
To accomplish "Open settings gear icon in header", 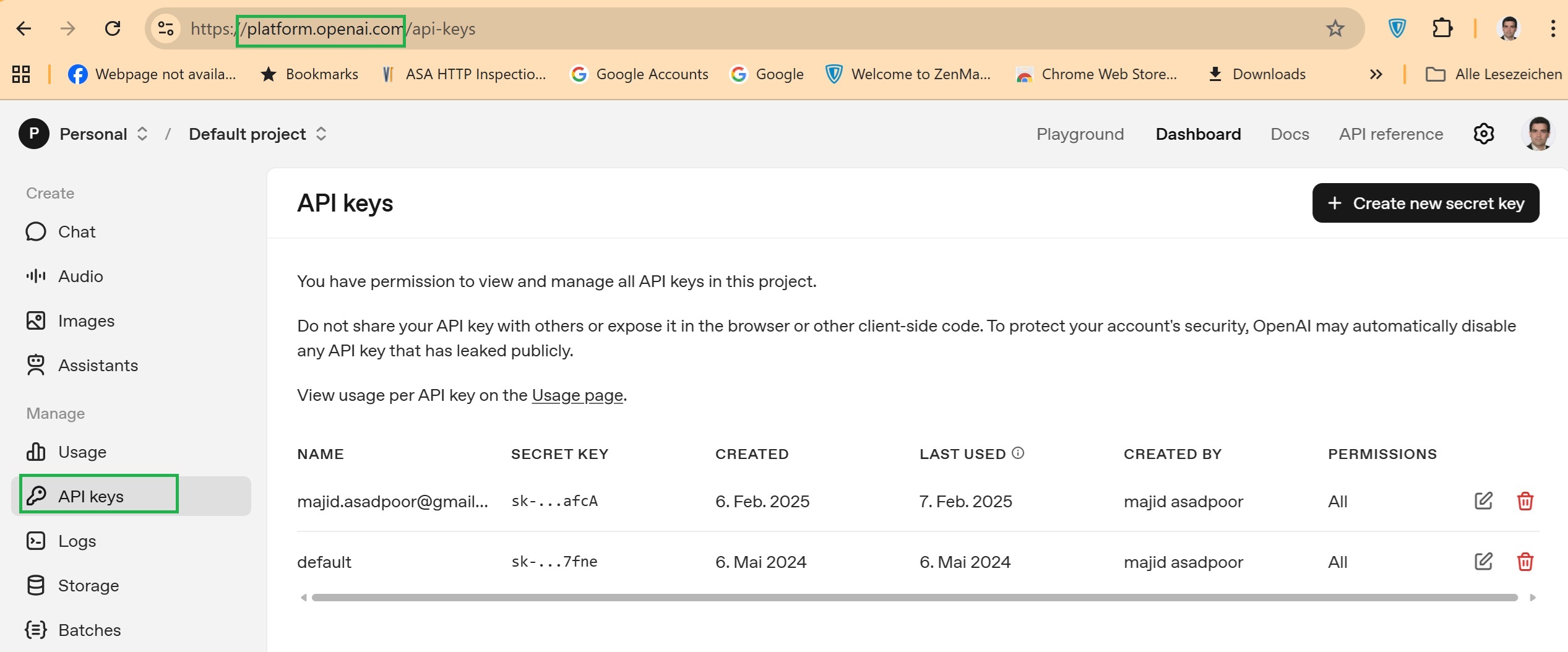I will pos(1483,134).
